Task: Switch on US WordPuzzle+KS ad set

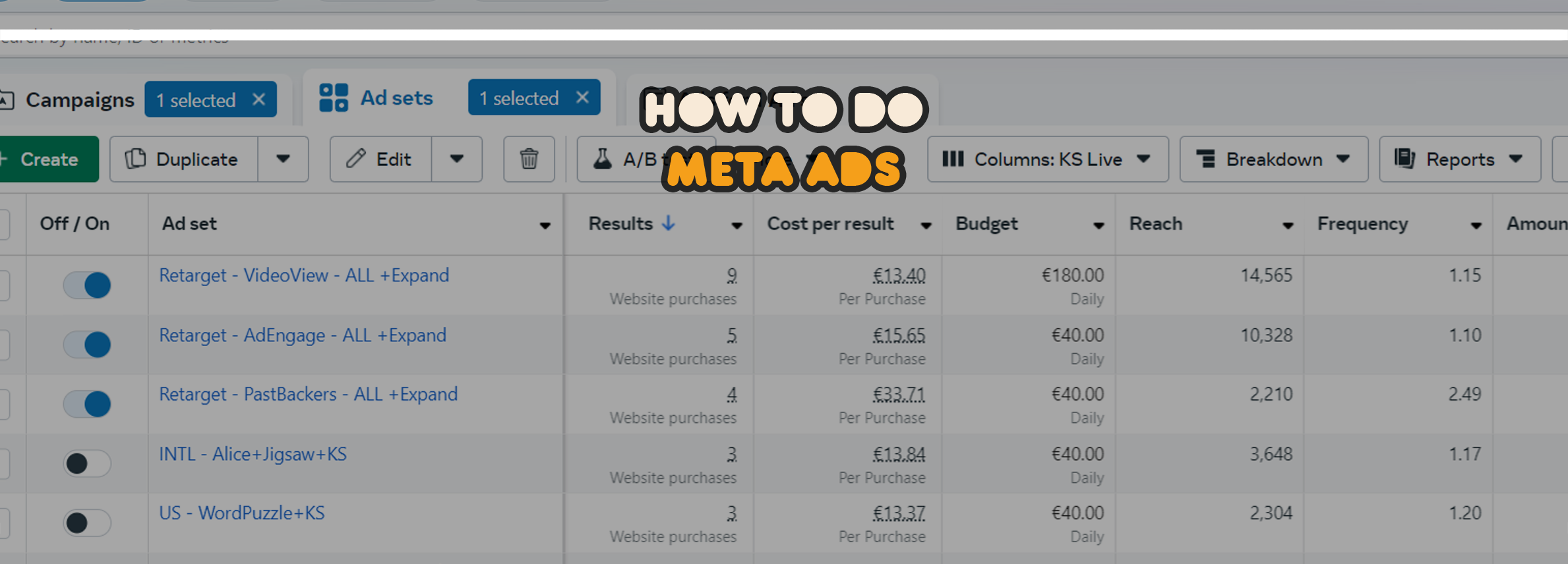Action: click(88, 523)
